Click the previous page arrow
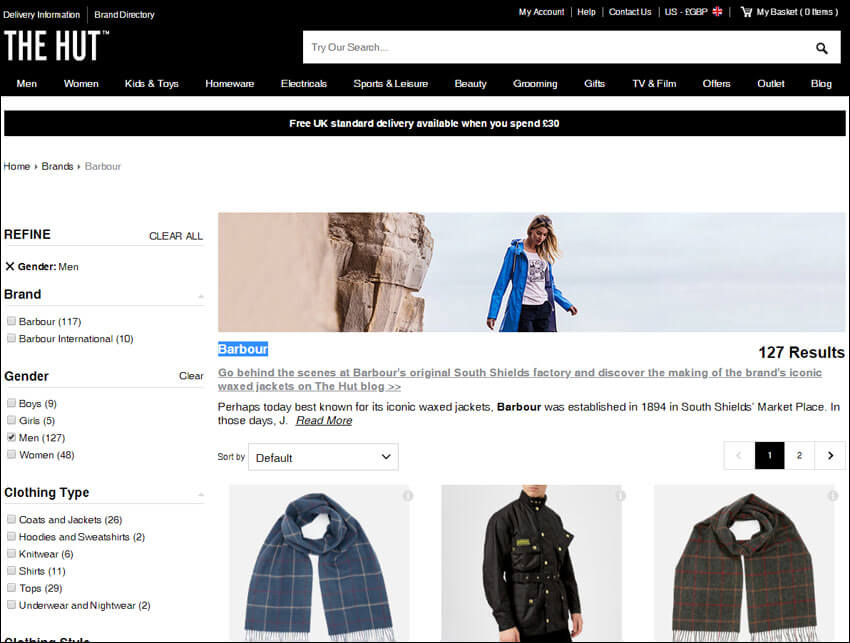The height and width of the screenshot is (643, 850). click(x=739, y=455)
